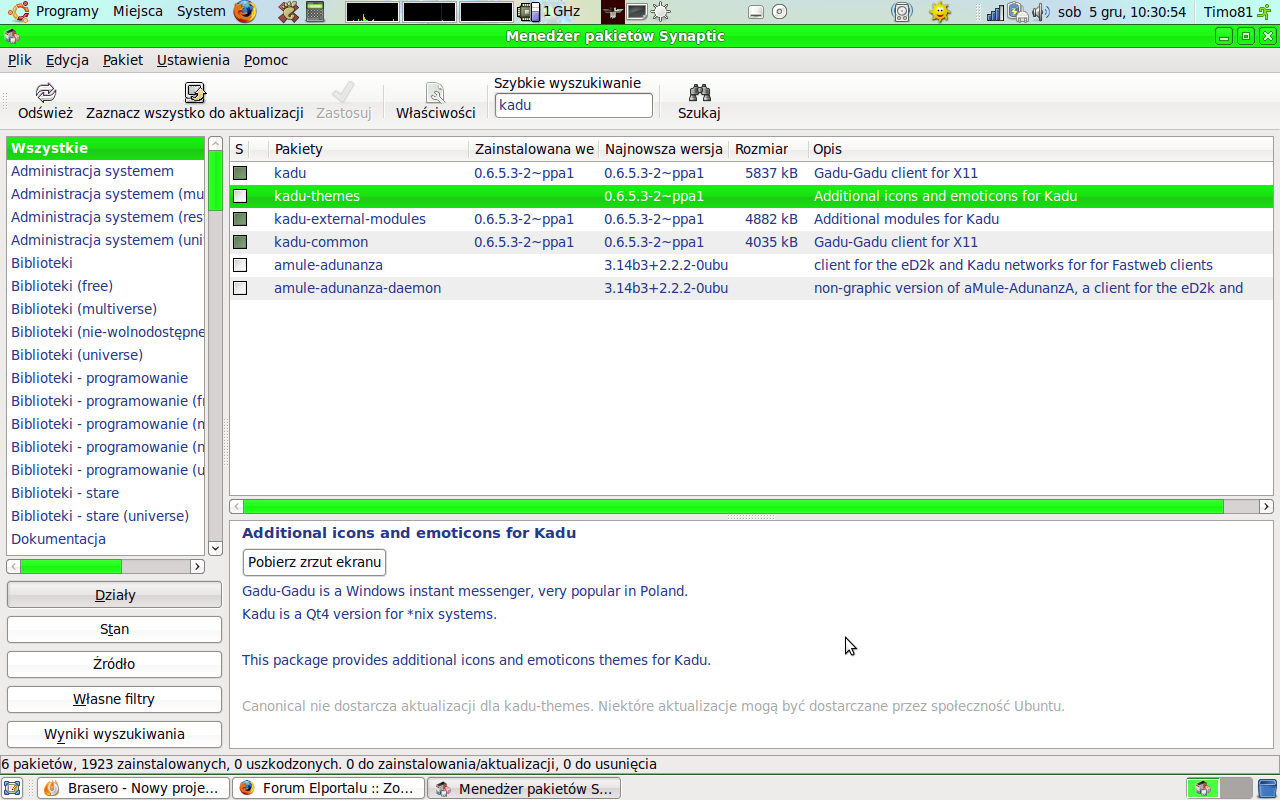Click the Szukaj binoculars icon

pyautogui.click(x=699, y=93)
